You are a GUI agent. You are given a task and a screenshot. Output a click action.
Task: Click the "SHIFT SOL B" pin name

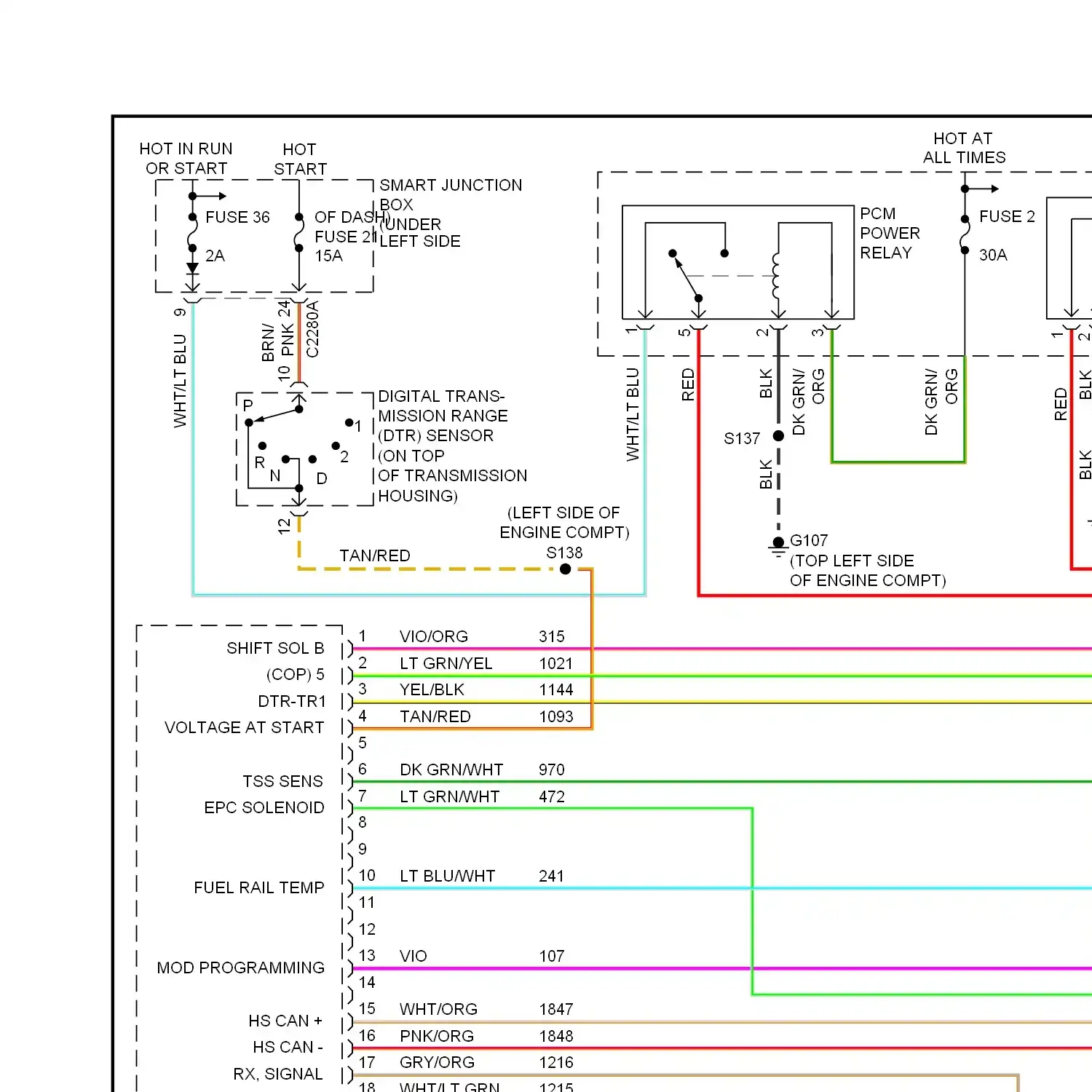coord(275,648)
